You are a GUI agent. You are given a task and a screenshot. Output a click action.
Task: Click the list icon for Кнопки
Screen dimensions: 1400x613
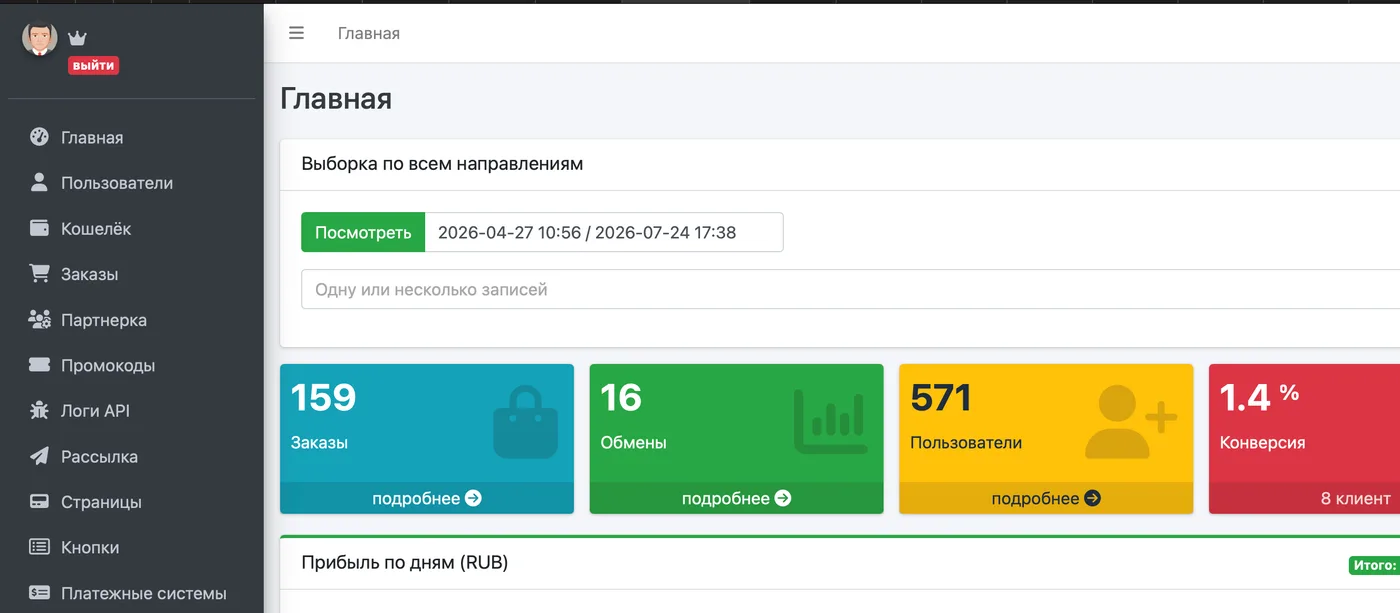pos(39,547)
